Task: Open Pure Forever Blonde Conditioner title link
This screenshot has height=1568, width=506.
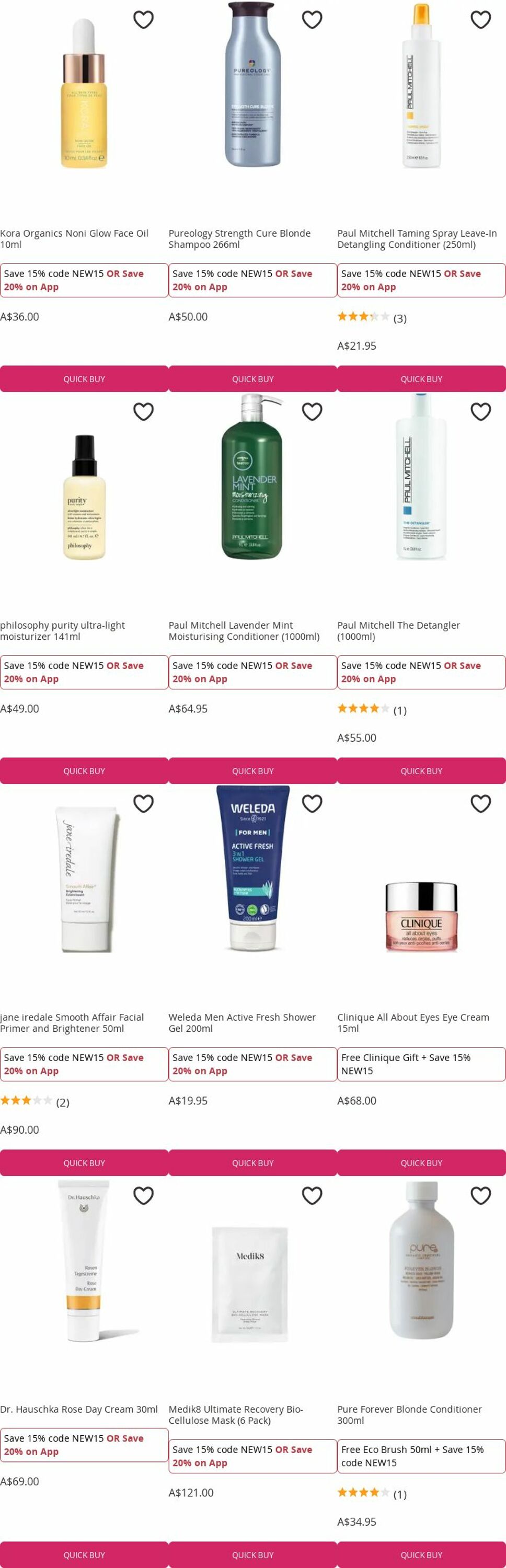Action: pyautogui.click(x=409, y=1415)
